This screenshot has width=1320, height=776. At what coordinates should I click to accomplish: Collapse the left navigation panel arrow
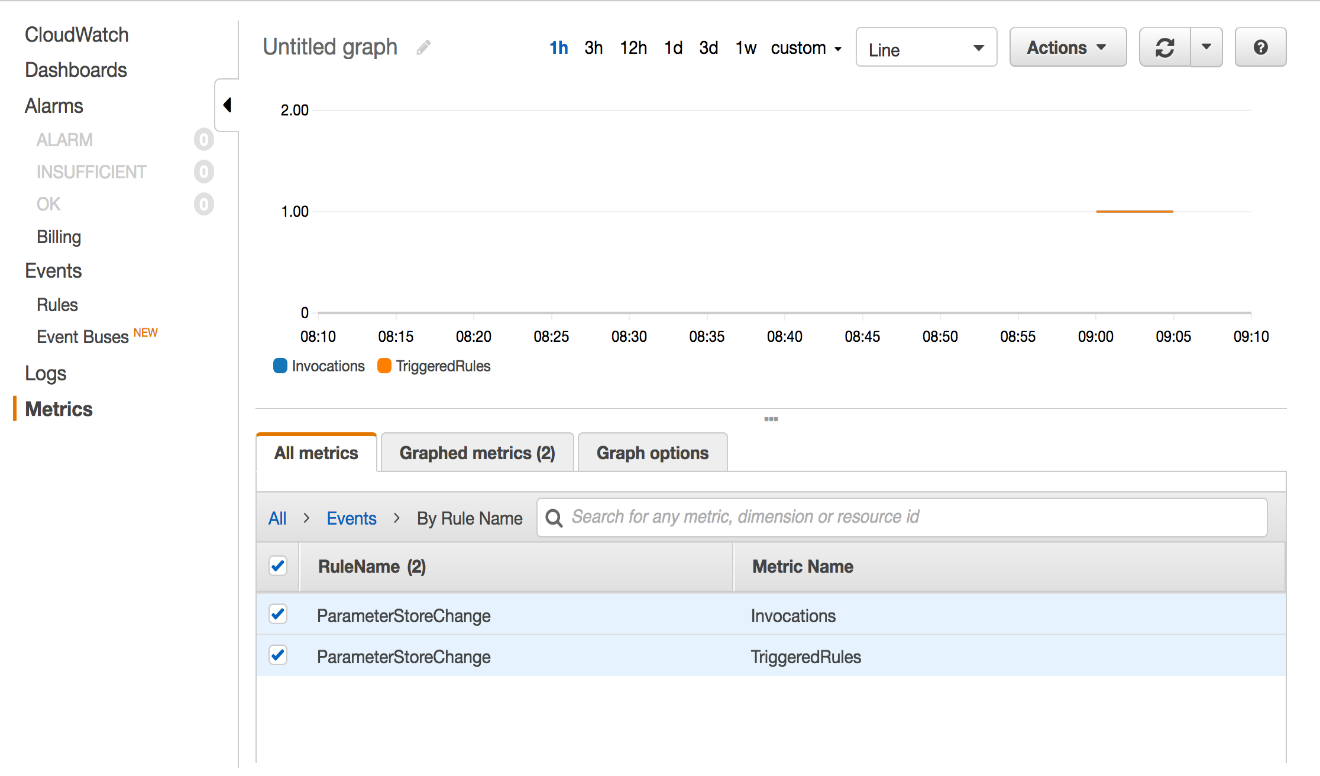point(227,105)
